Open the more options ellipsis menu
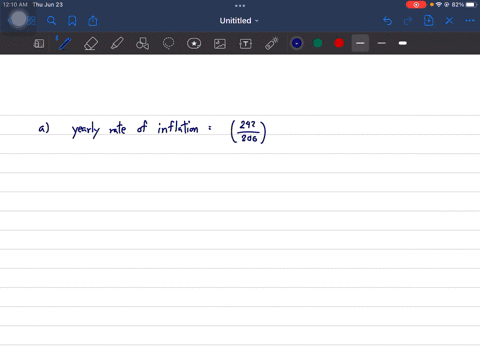The width and height of the screenshot is (480, 360). 470,21
